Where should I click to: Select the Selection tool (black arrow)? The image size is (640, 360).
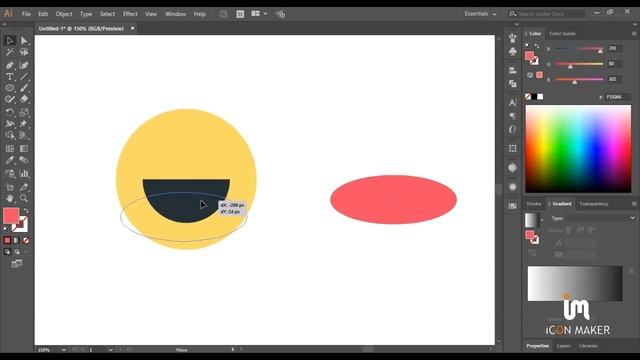[x=10, y=40]
